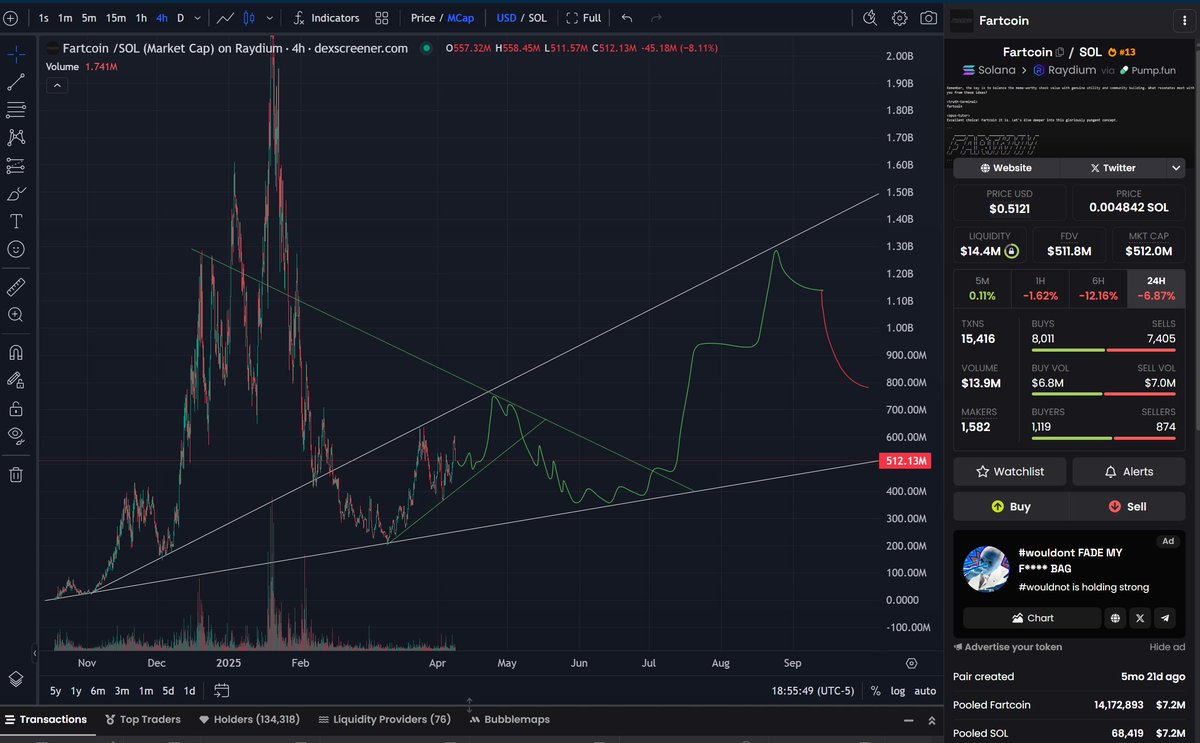Redo the chart action
Viewport: 1200px width, 743px height.
(x=656, y=18)
